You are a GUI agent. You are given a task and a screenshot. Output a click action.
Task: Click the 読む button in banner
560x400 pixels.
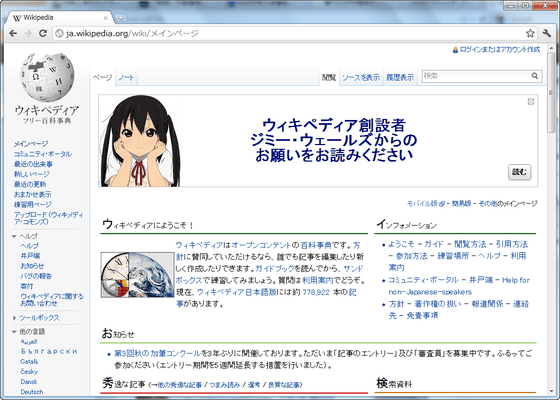(x=519, y=172)
